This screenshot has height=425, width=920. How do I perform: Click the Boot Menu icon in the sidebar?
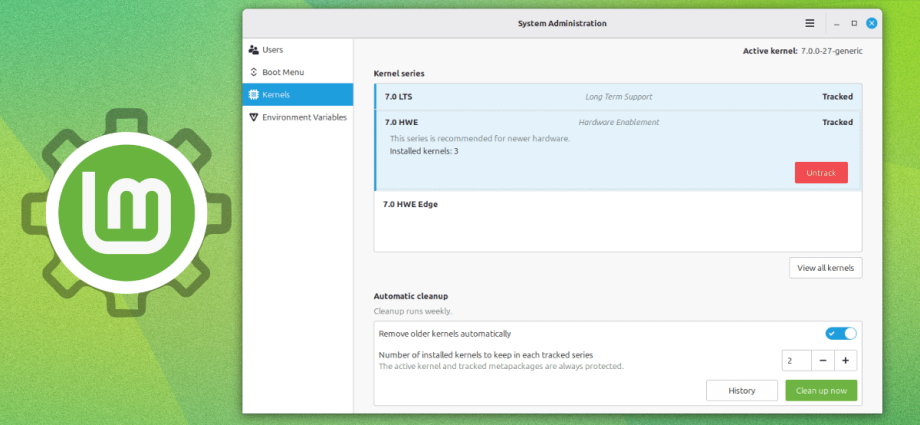tap(253, 72)
